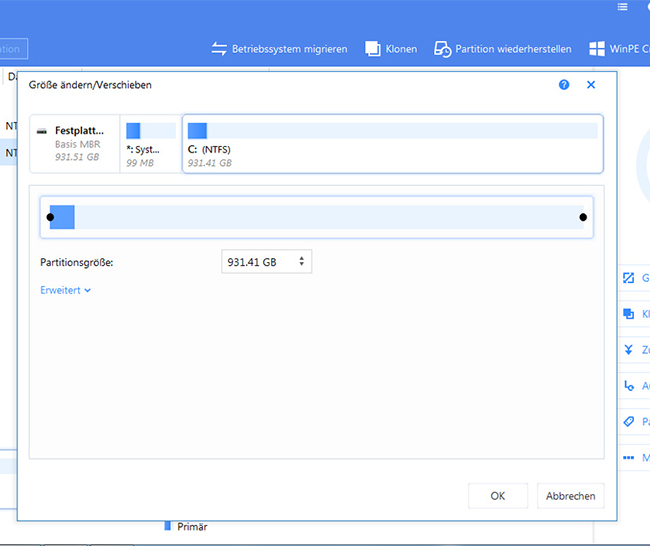Select the C: (NTFS) partition block
The image size is (650, 547).
[x=392, y=144]
